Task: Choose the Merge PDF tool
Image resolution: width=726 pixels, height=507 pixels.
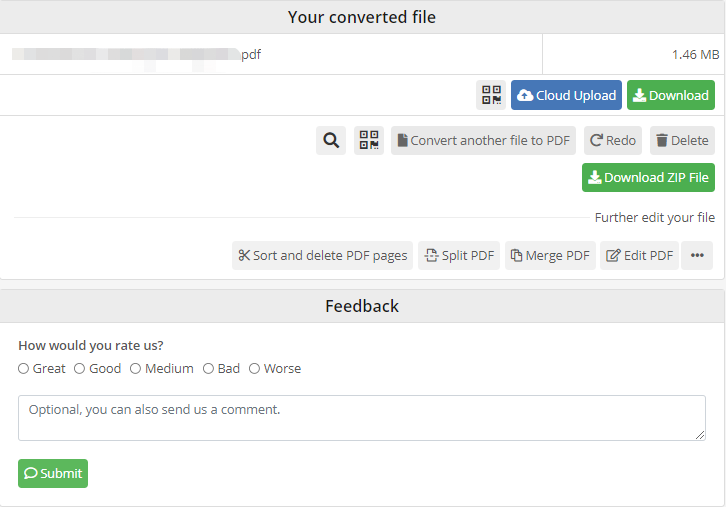Action: point(550,255)
